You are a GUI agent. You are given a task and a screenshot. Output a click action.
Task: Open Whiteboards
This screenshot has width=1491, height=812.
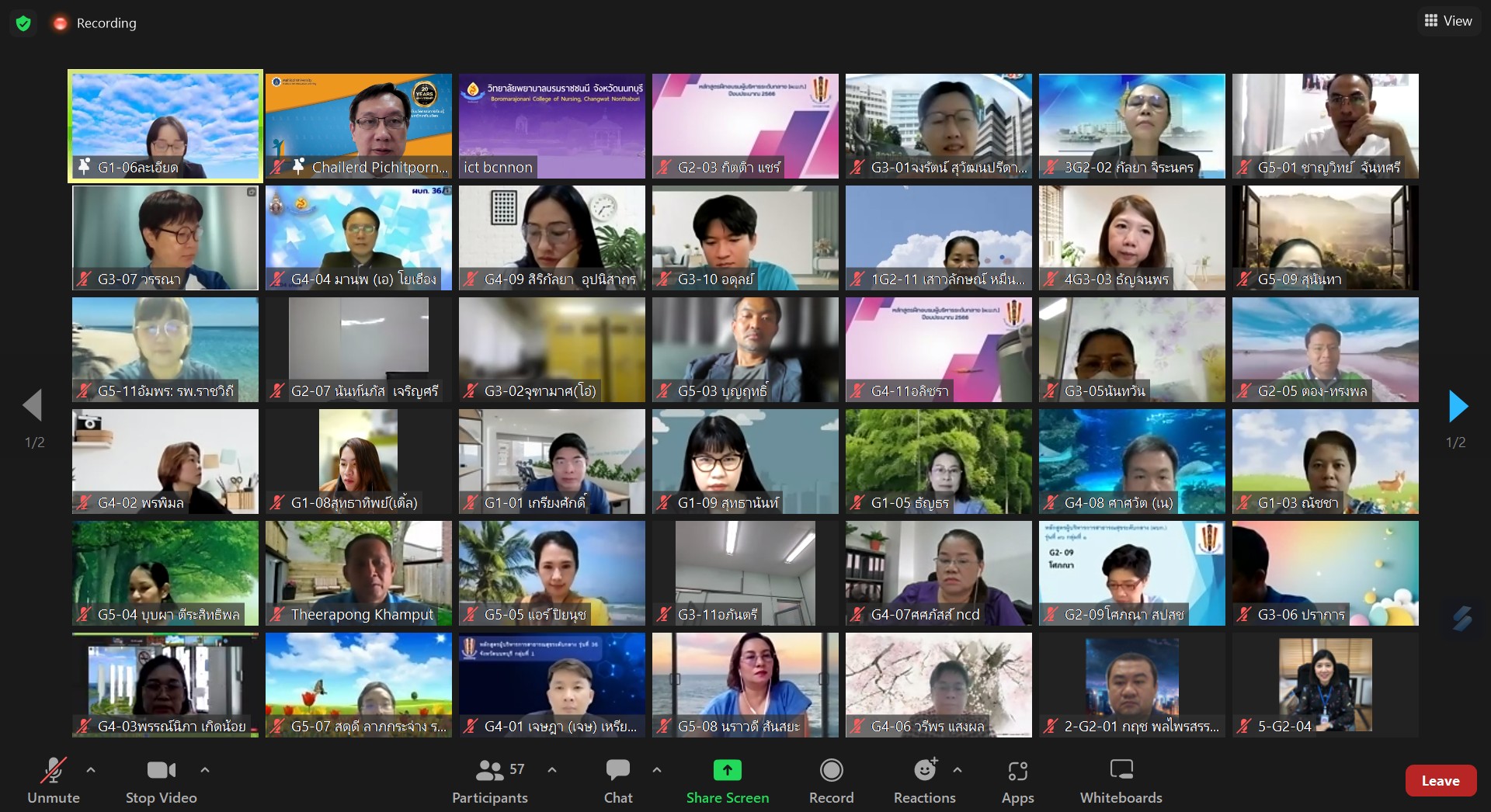pos(1121,771)
